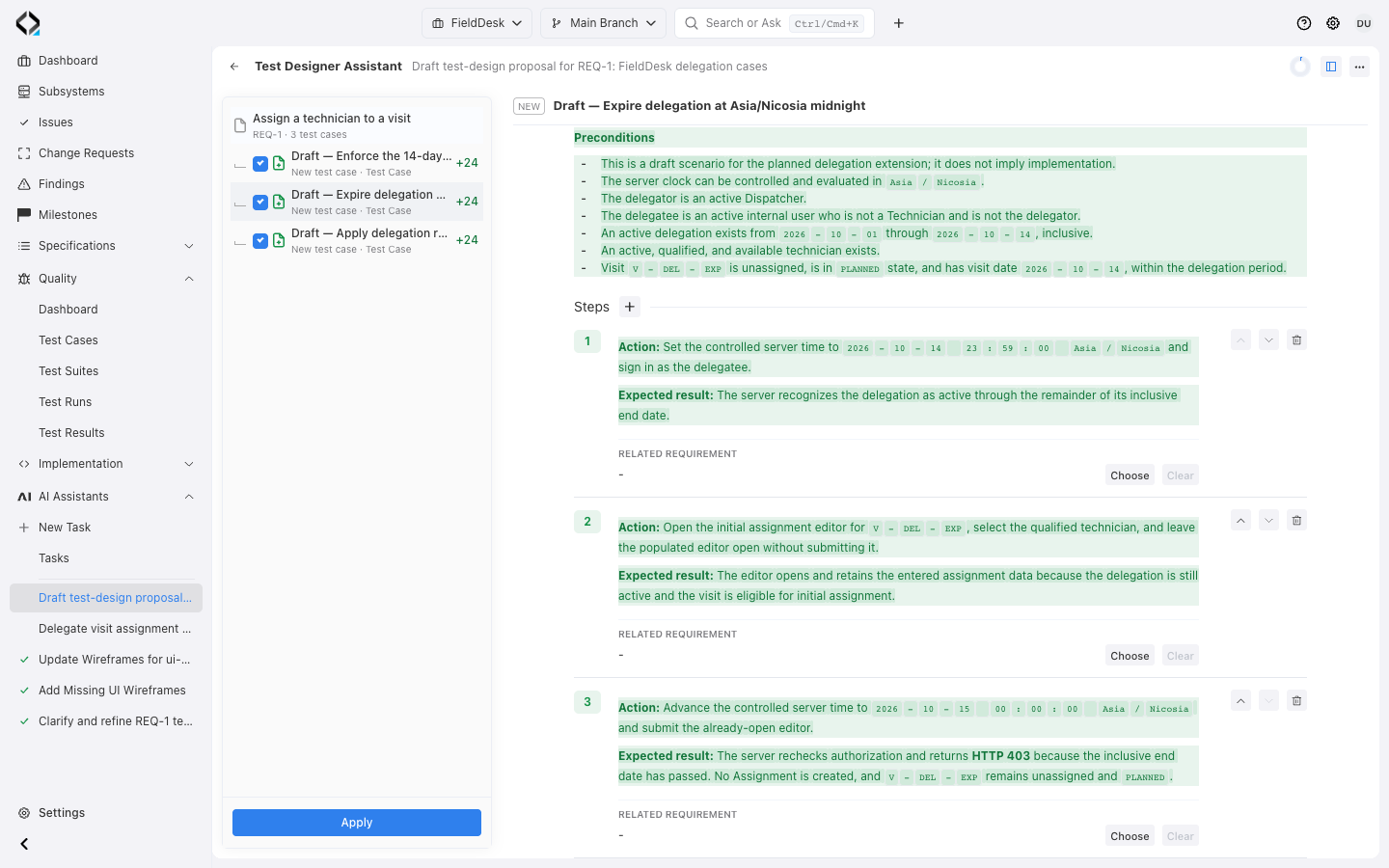Move step 2 up
The image size is (1389, 868).
click(1241, 521)
